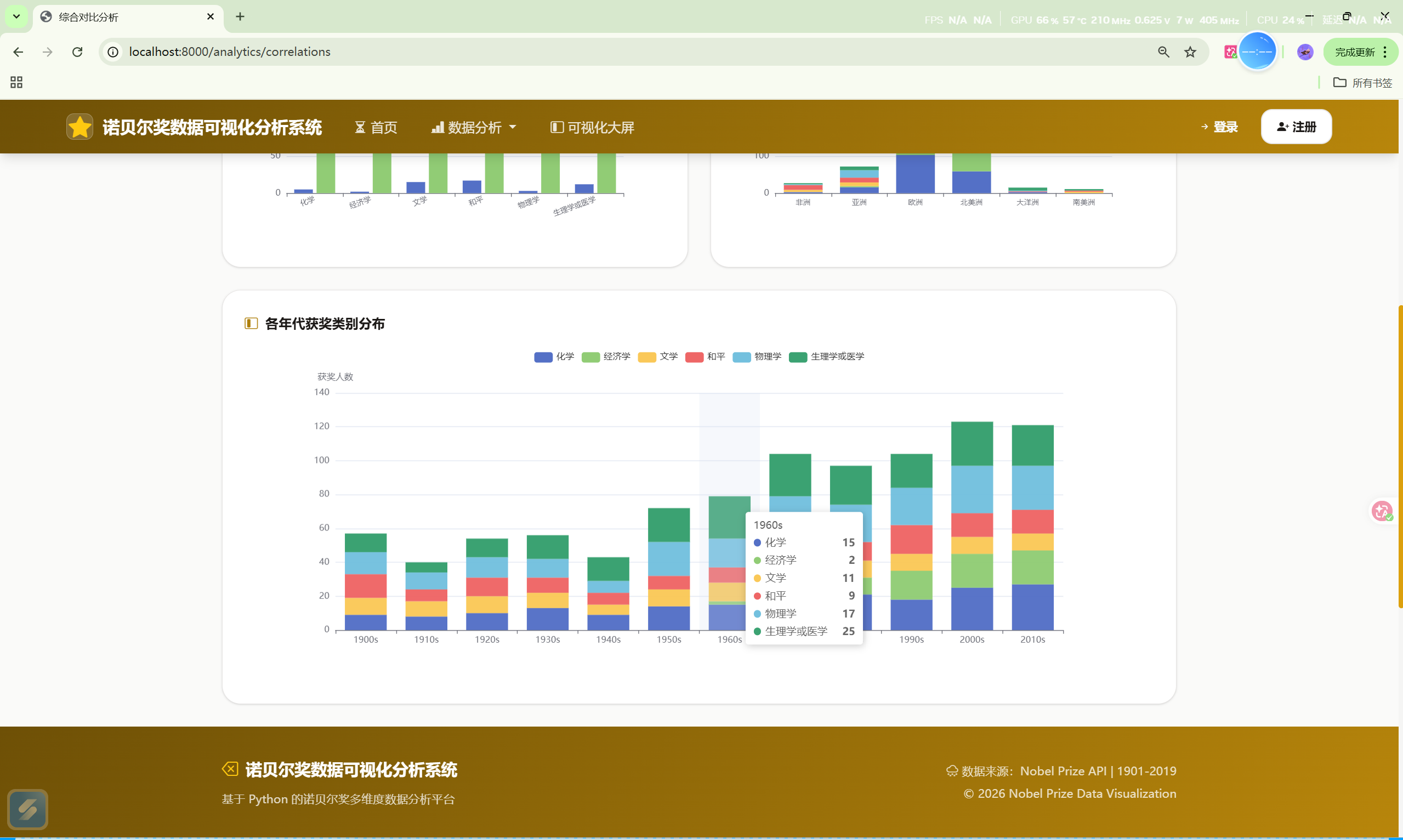Screen dimensions: 1403x840
Task: Bookmark this page with star icon
Action: (1190, 52)
